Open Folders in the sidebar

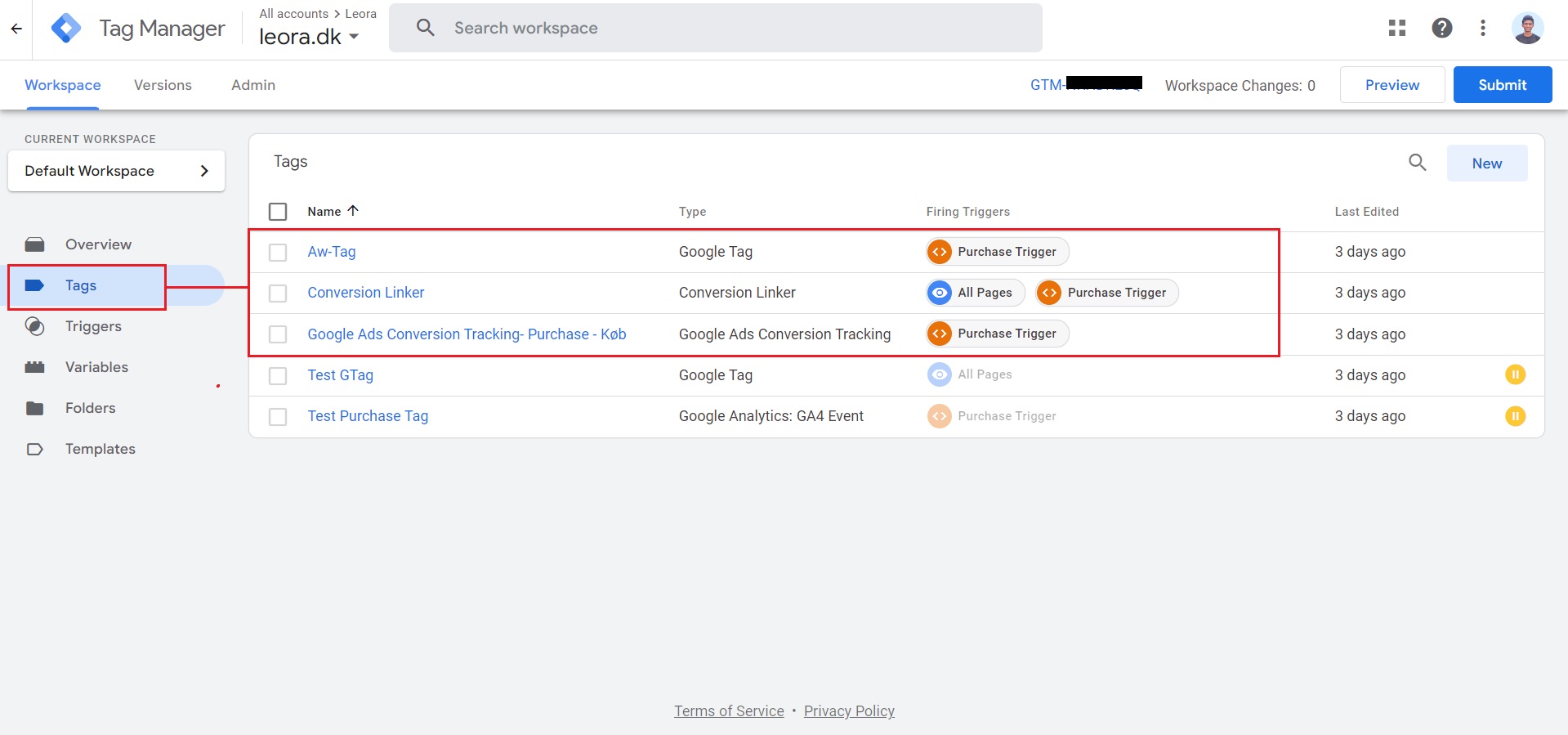(90, 408)
